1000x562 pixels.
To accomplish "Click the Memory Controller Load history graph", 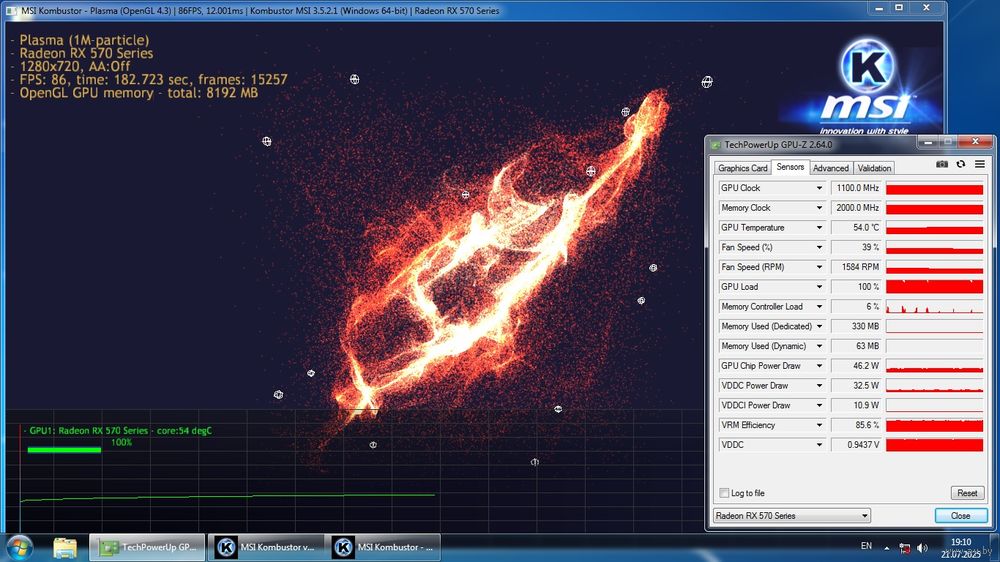I will (x=934, y=307).
